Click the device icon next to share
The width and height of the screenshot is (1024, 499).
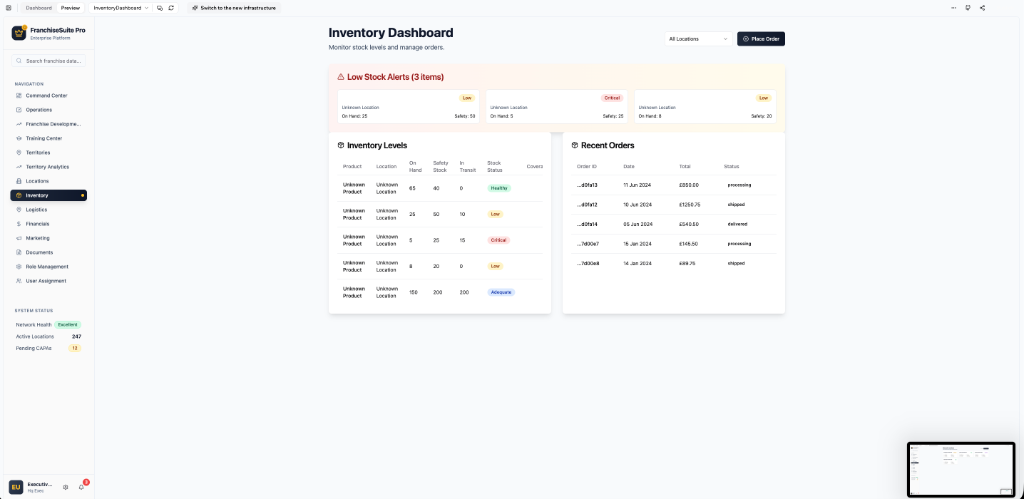968,8
